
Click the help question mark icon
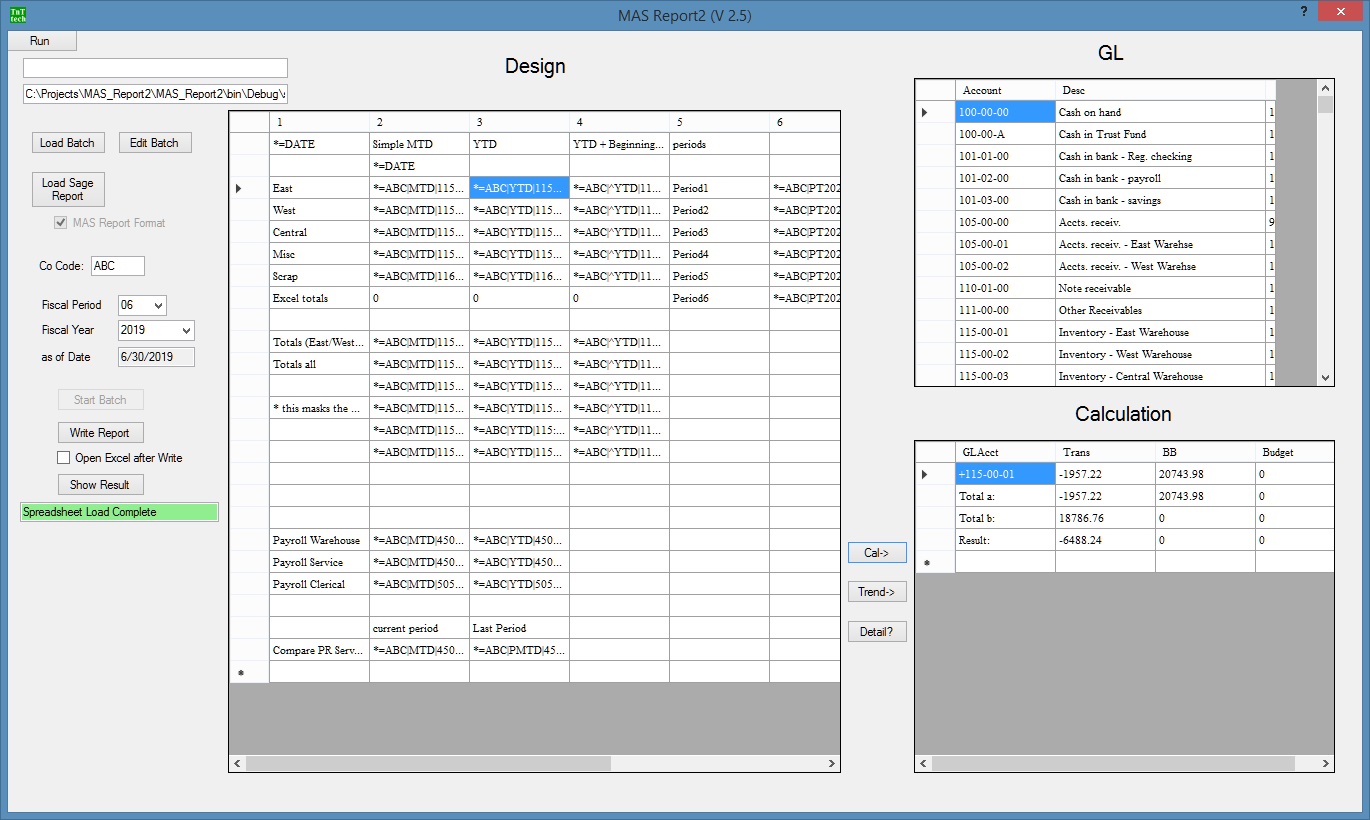pos(1304,12)
